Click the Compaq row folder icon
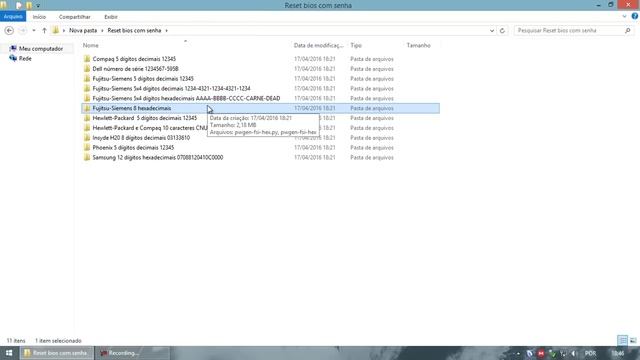The width and height of the screenshot is (640, 360). click(87, 59)
